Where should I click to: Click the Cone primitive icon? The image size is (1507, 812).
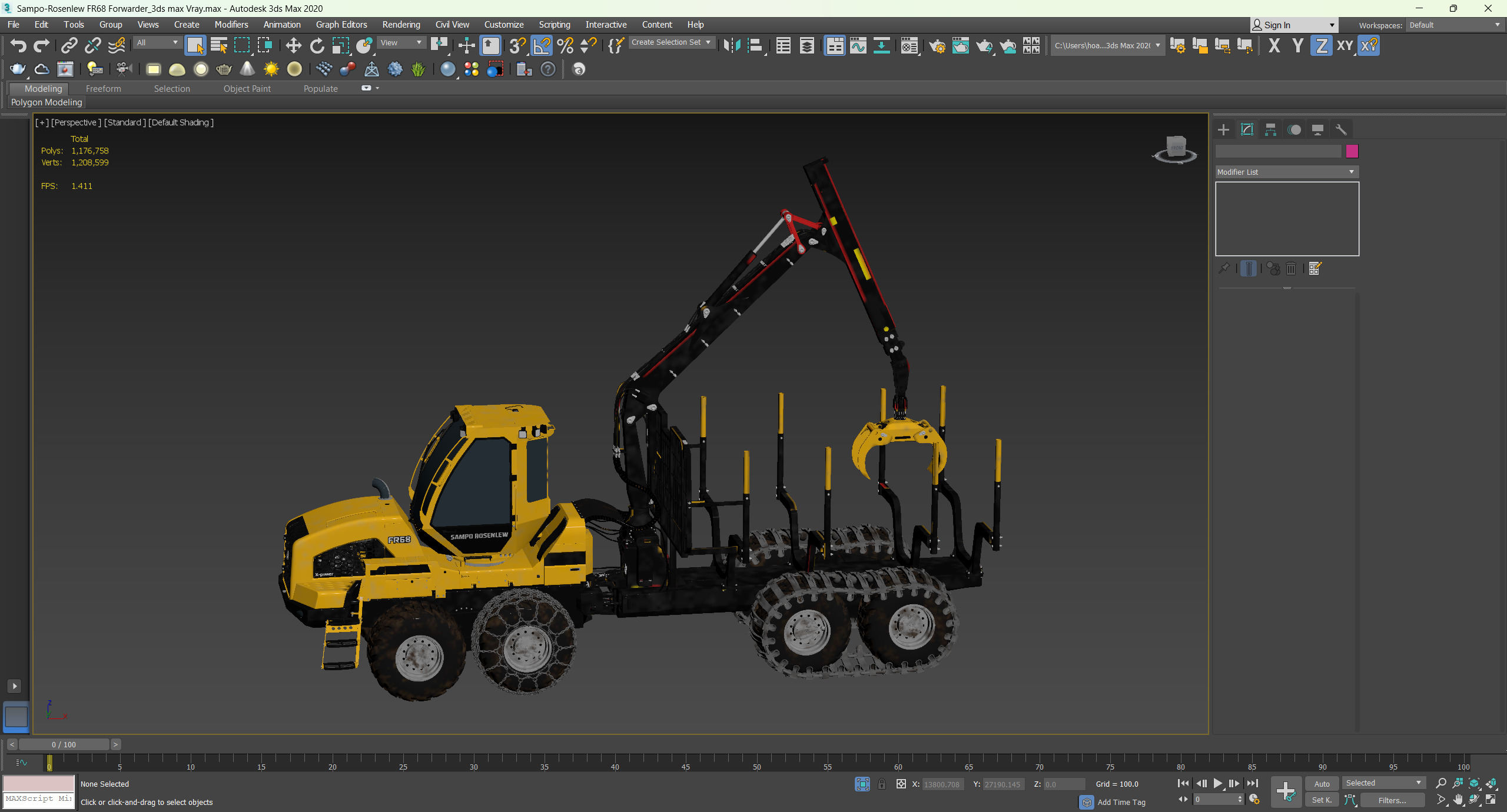(247, 69)
